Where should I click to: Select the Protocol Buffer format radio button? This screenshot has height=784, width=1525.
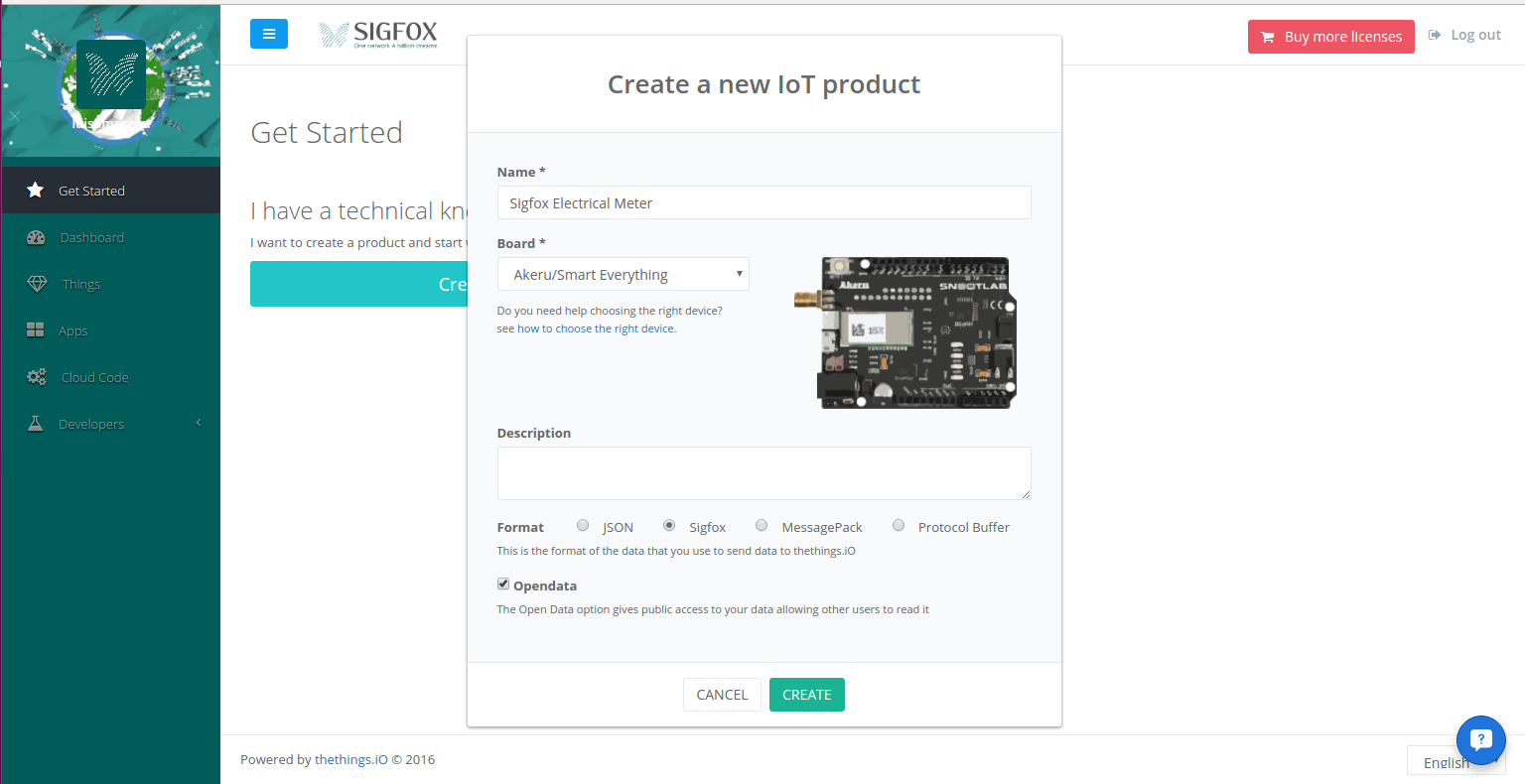(899, 526)
